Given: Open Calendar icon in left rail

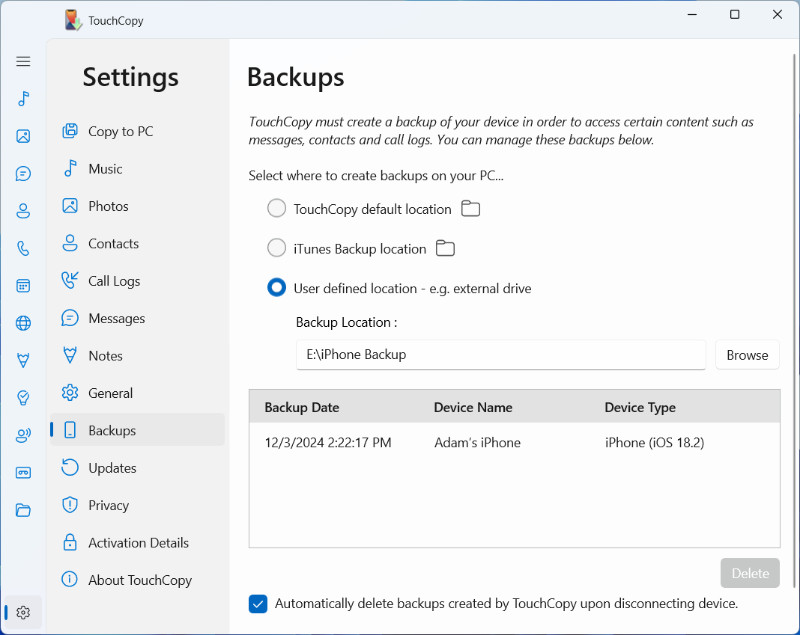Looking at the screenshot, I should (23, 286).
